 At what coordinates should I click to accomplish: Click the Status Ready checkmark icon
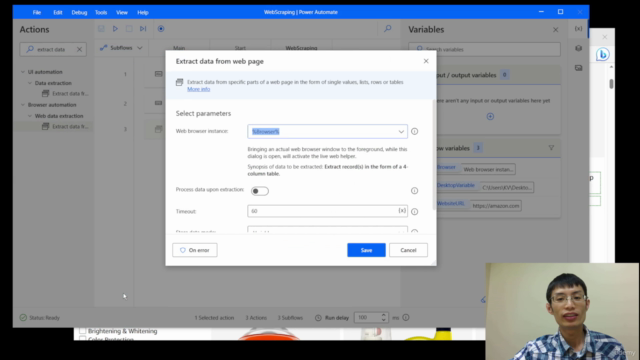coord(23,318)
